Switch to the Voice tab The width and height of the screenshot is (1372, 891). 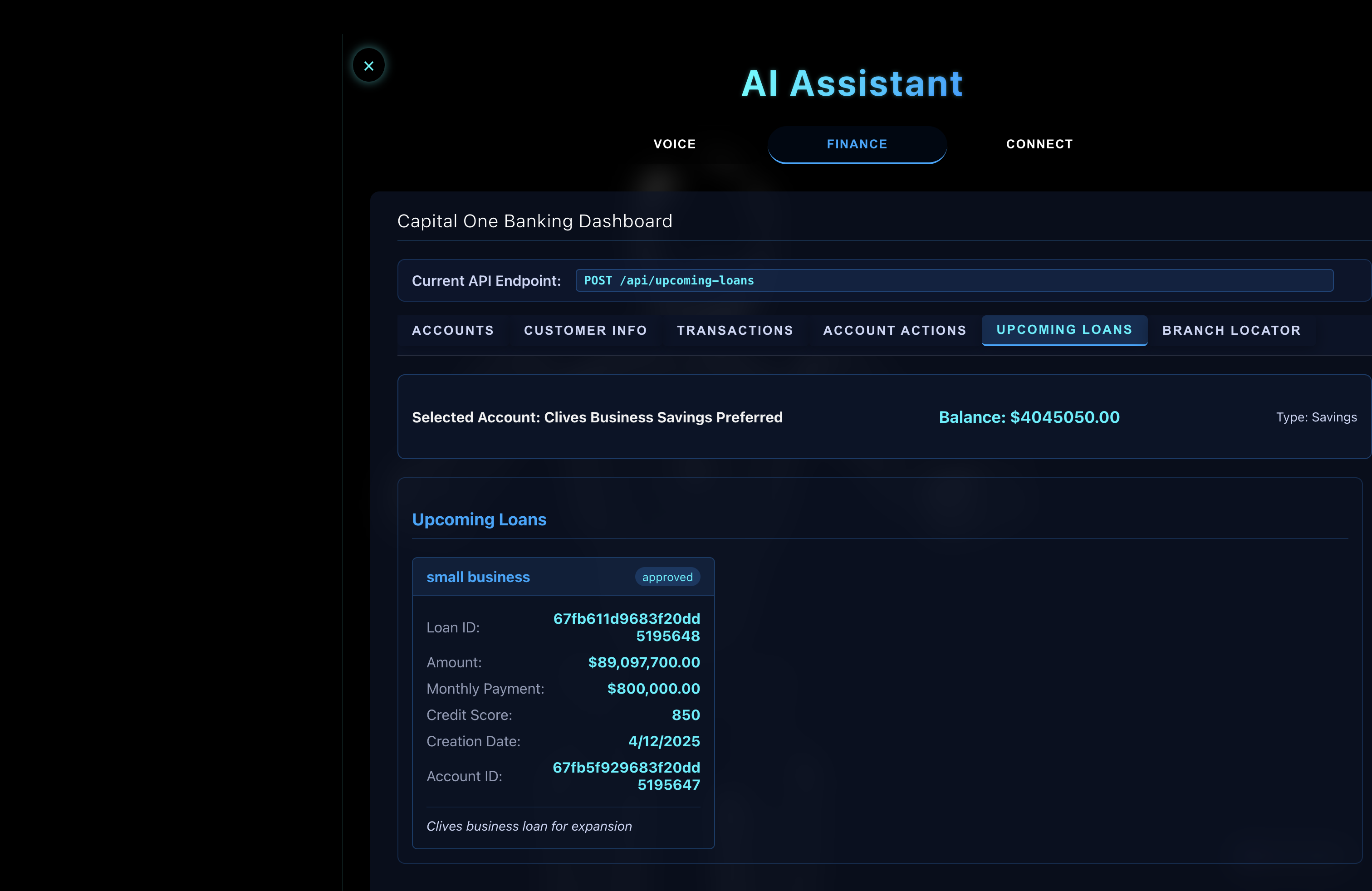click(675, 144)
